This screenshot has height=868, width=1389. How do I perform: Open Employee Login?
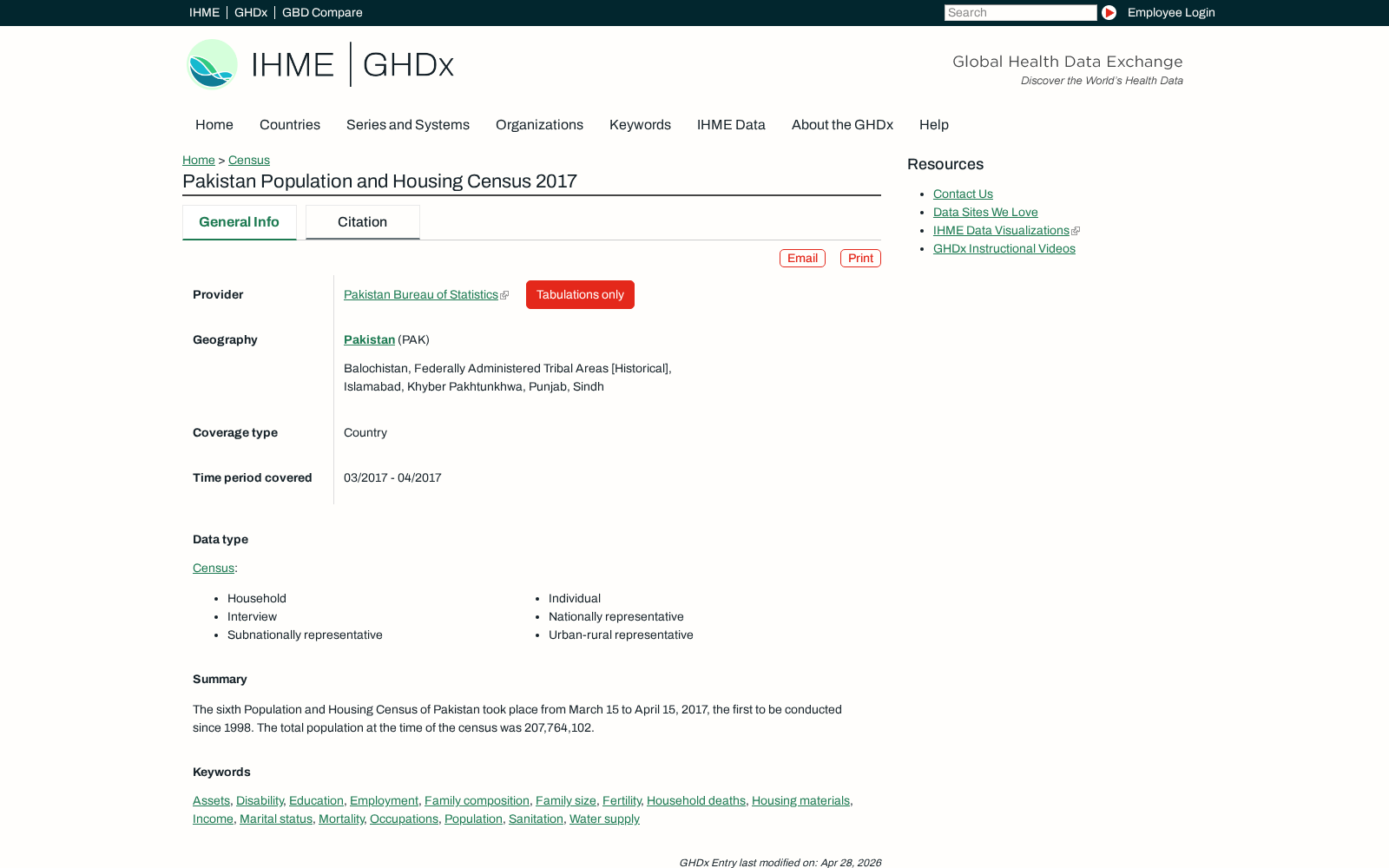pos(1171,12)
